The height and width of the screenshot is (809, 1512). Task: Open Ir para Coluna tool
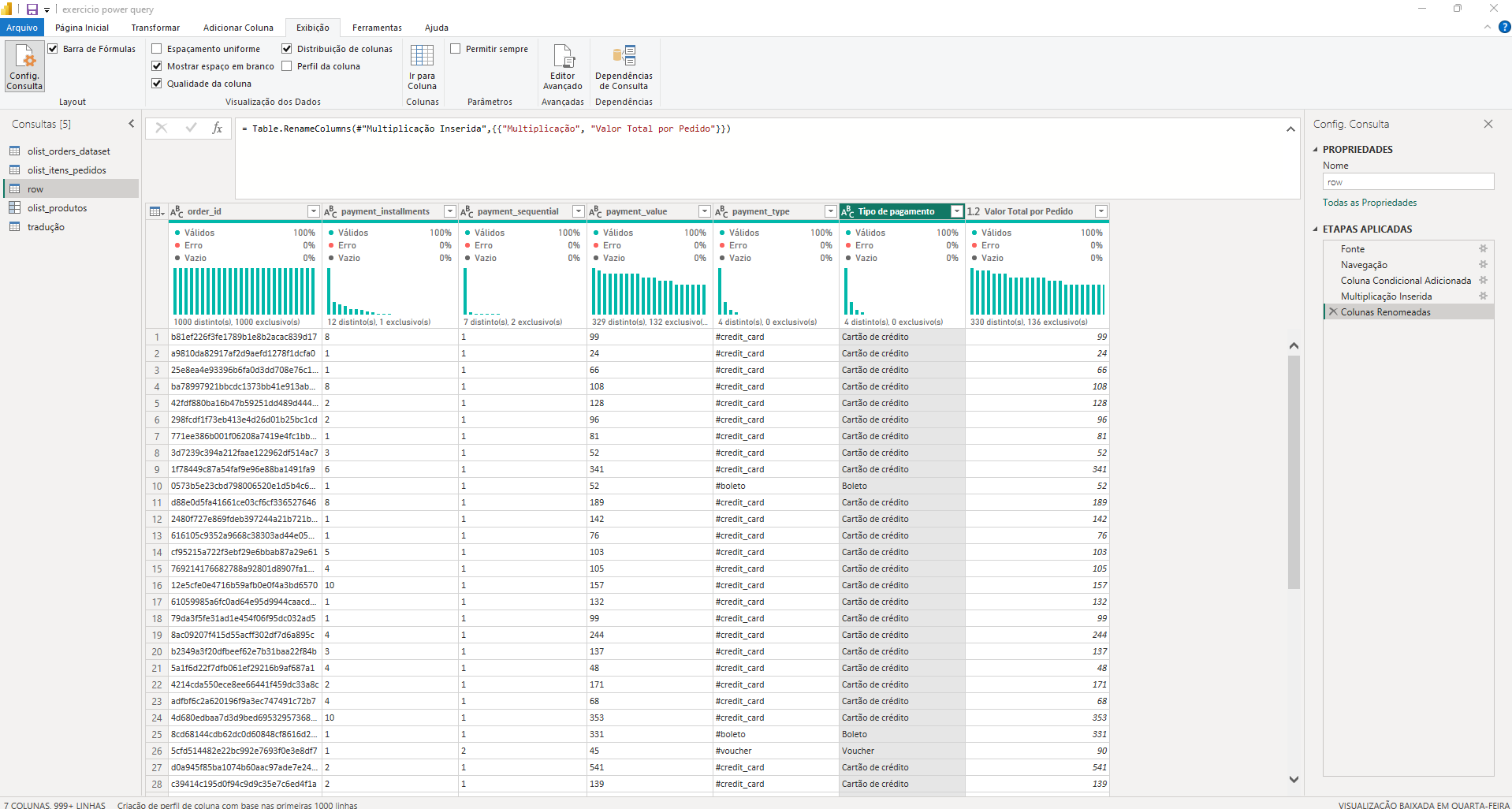click(422, 66)
